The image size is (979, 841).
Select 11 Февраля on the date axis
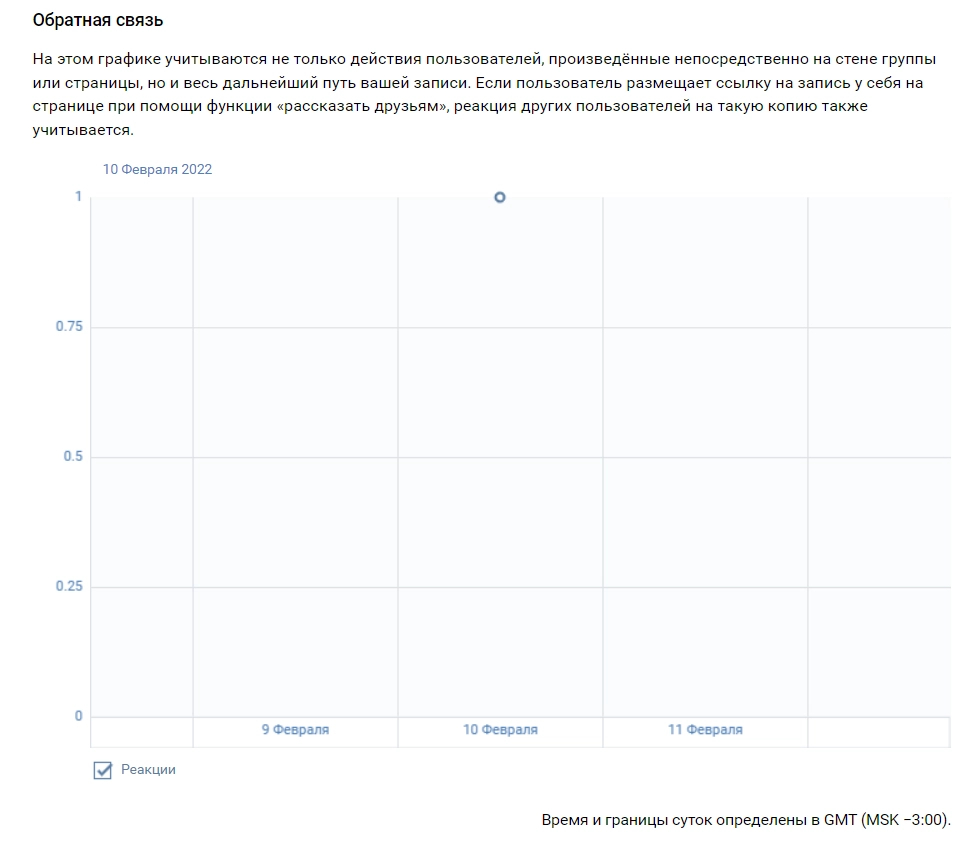pos(705,730)
